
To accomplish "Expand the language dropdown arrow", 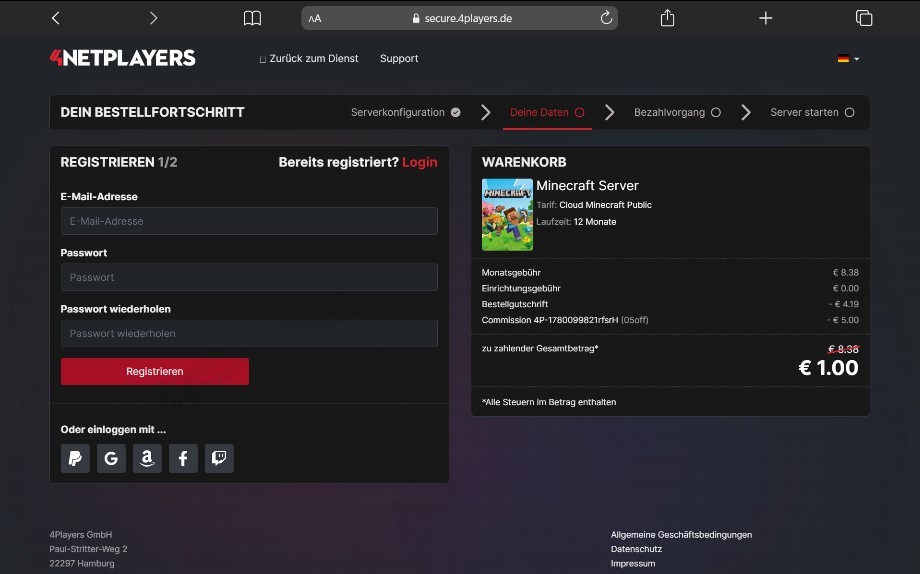I will point(857,59).
